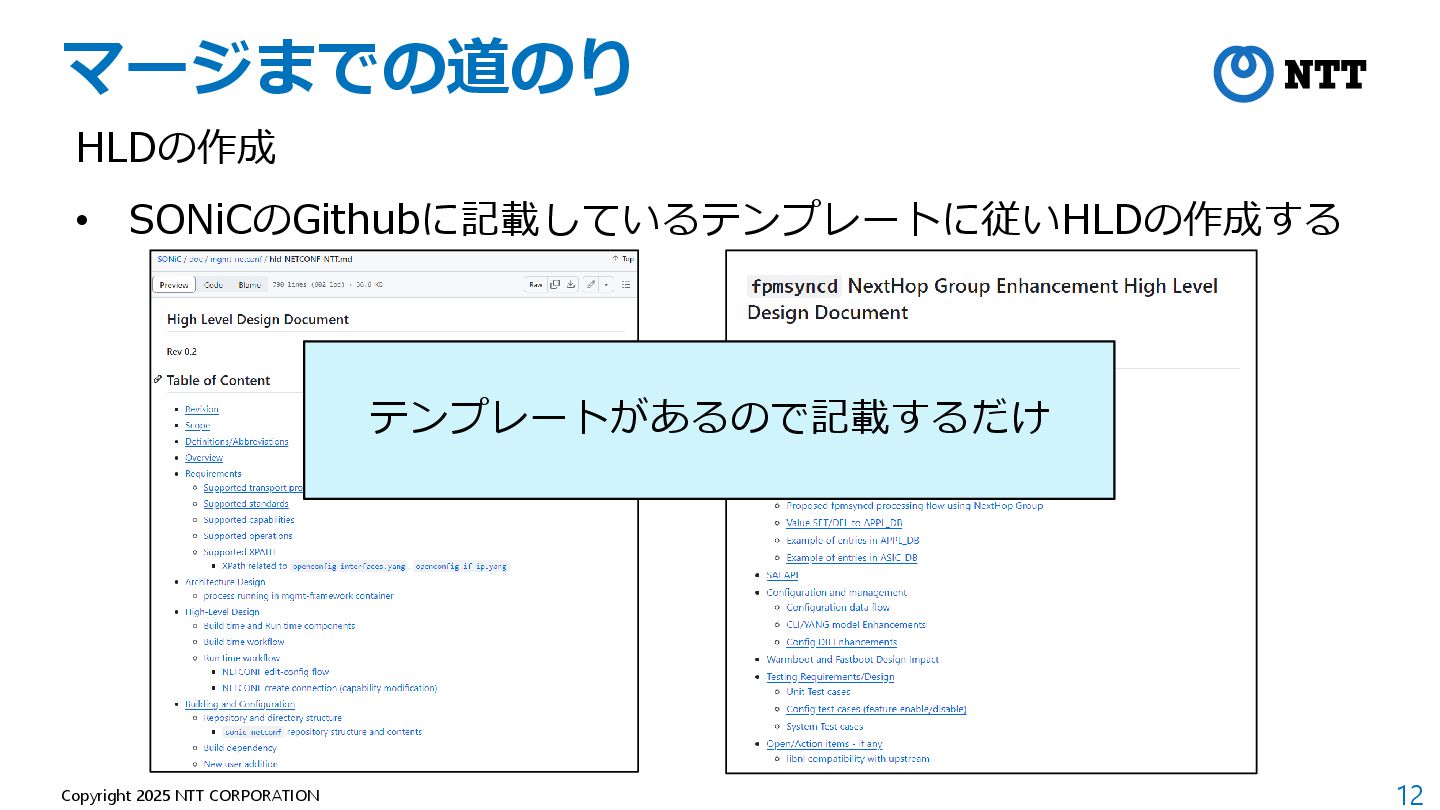
Task: Open CLI/YANG model Enhancements link
Action: tap(856, 625)
